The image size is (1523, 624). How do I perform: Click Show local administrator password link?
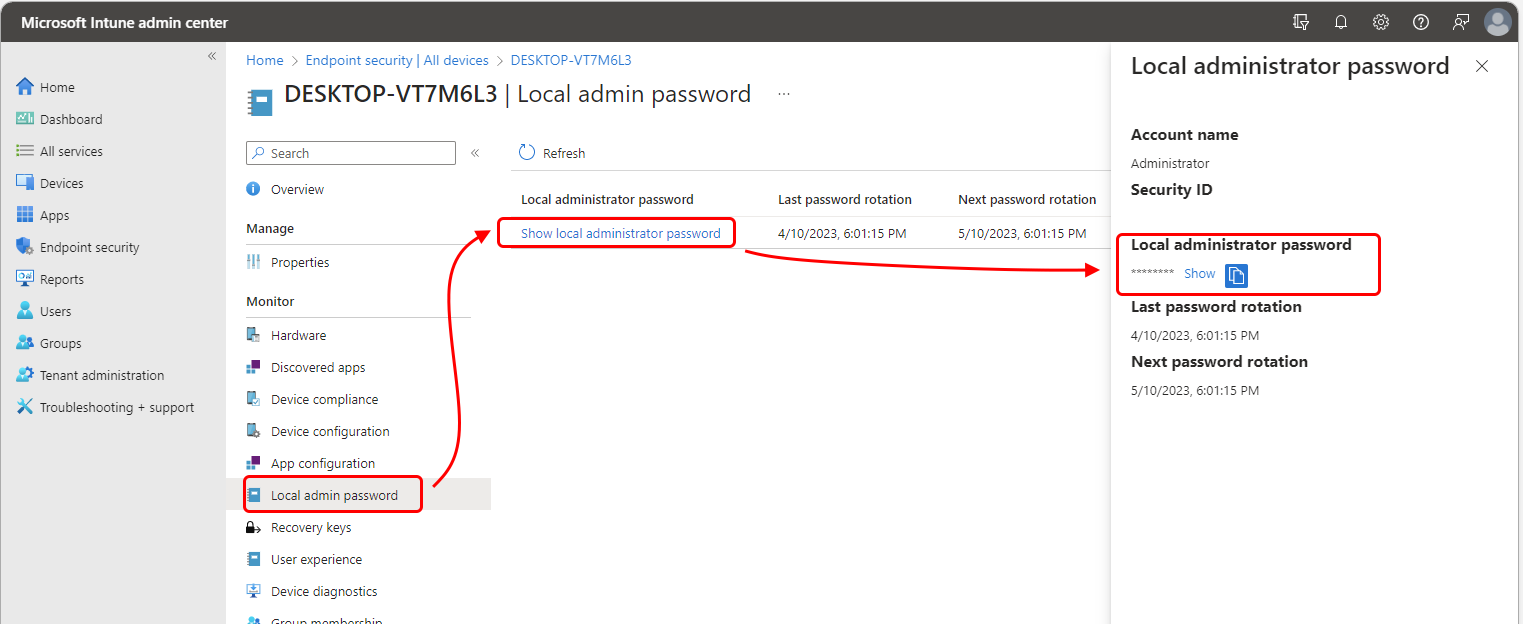(621, 233)
